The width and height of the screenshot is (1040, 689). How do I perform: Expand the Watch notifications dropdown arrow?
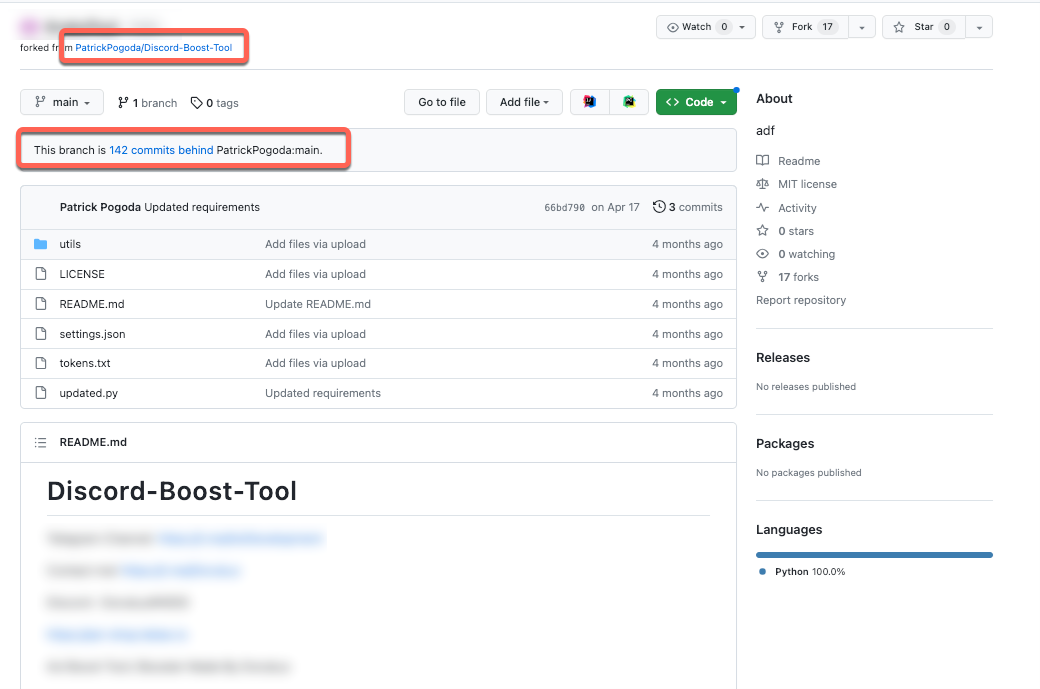[x=743, y=27]
